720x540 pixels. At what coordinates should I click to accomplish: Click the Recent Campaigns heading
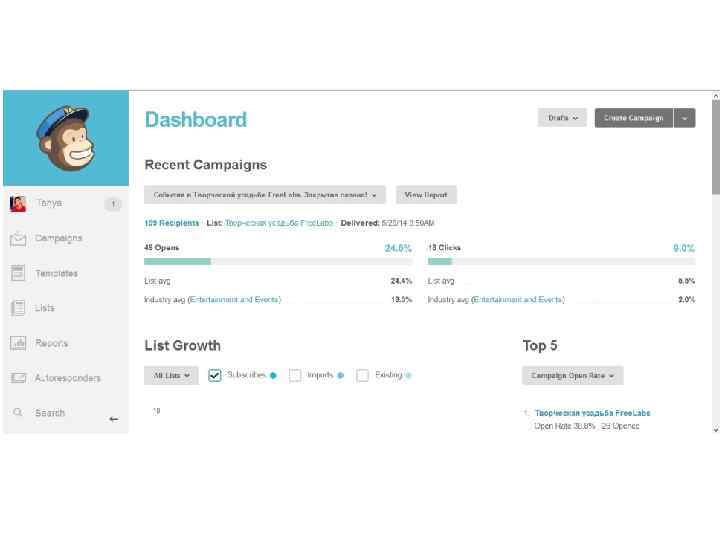206,164
